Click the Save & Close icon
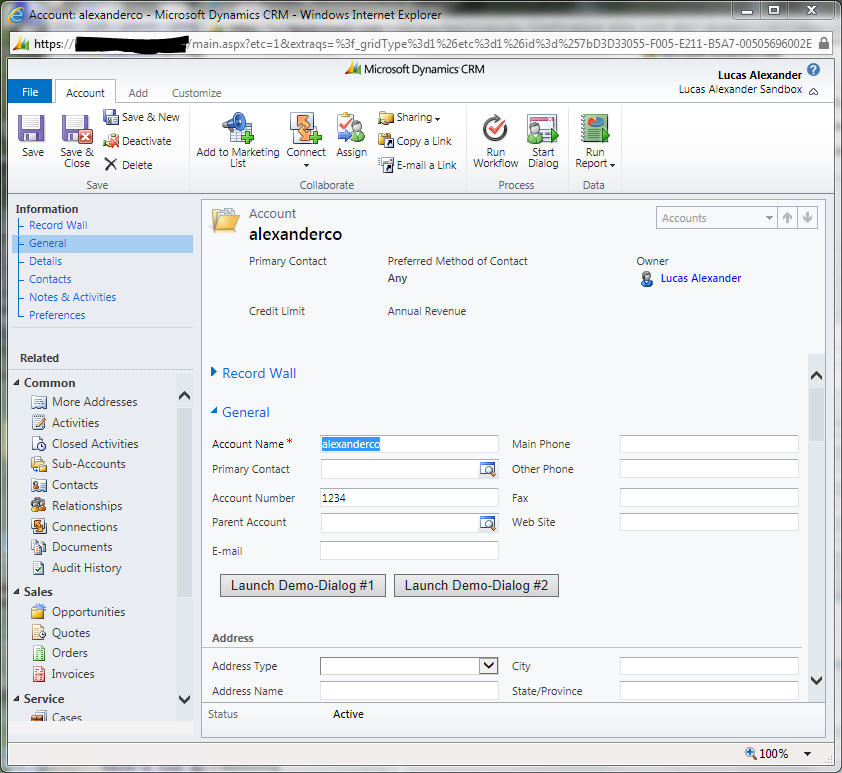The image size is (842, 773). tap(77, 129)
